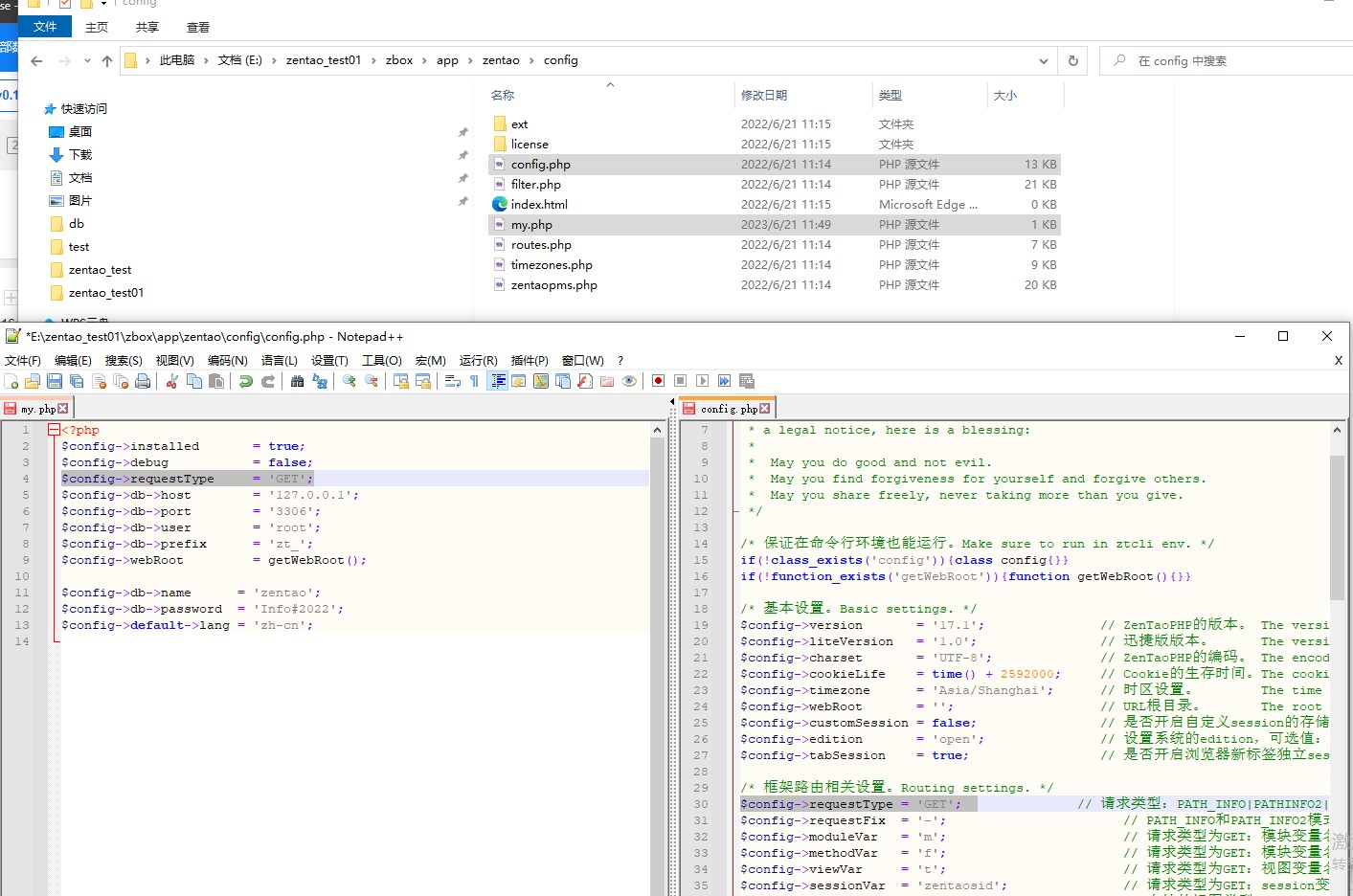Click the Cut scissors icon
Viewport: 1353px width, 896px height.
pyautogui.click(x=172, y=381)
